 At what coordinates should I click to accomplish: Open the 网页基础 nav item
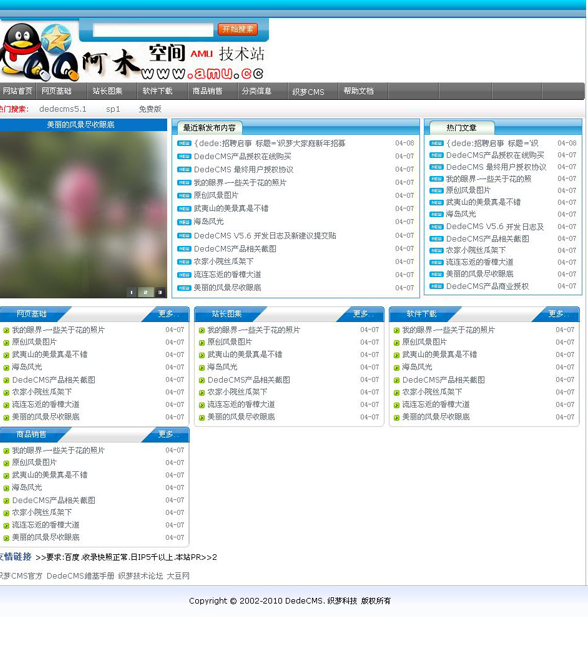pos(56,91)
